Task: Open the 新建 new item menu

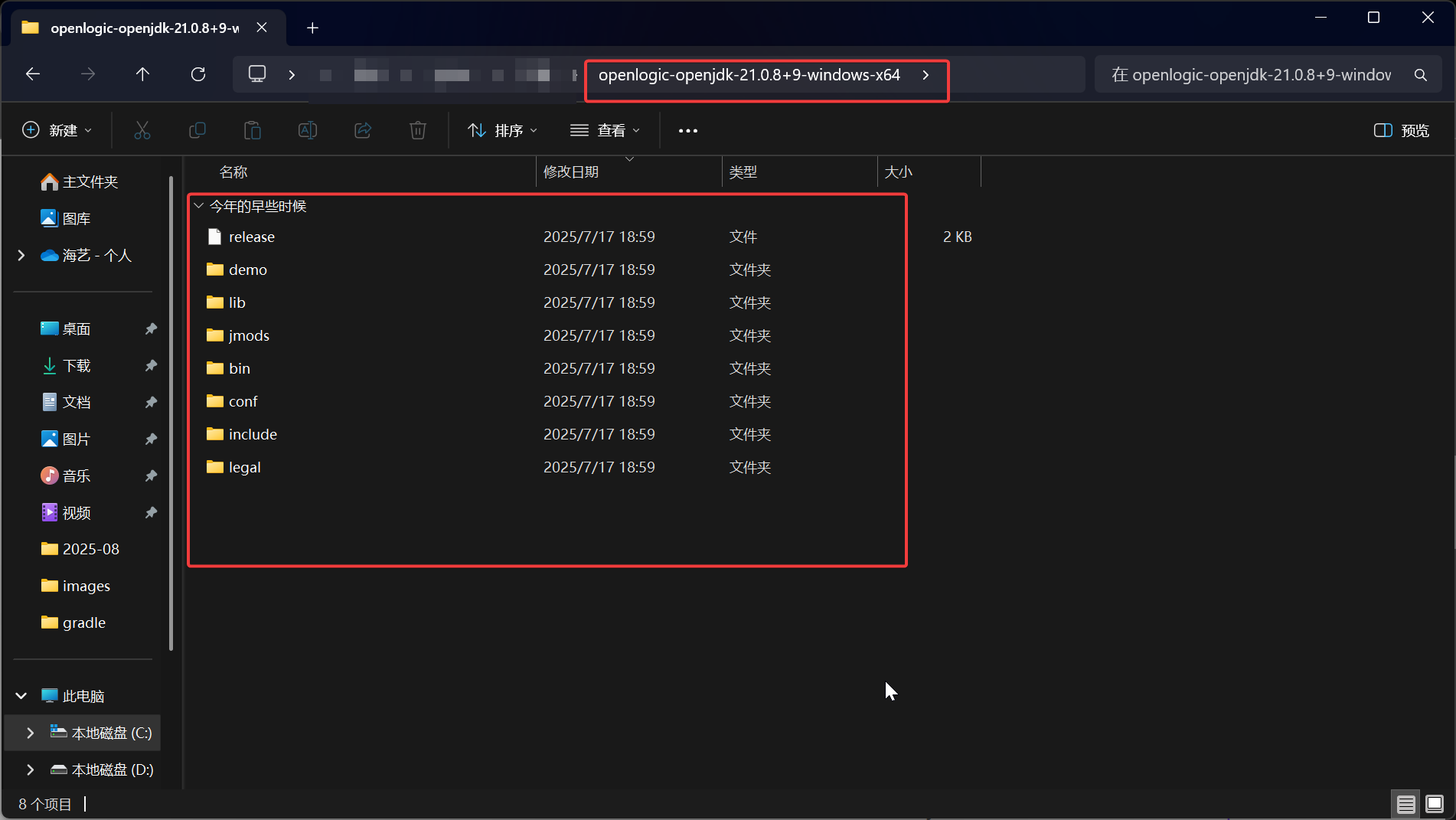Action: coord(57,130)
